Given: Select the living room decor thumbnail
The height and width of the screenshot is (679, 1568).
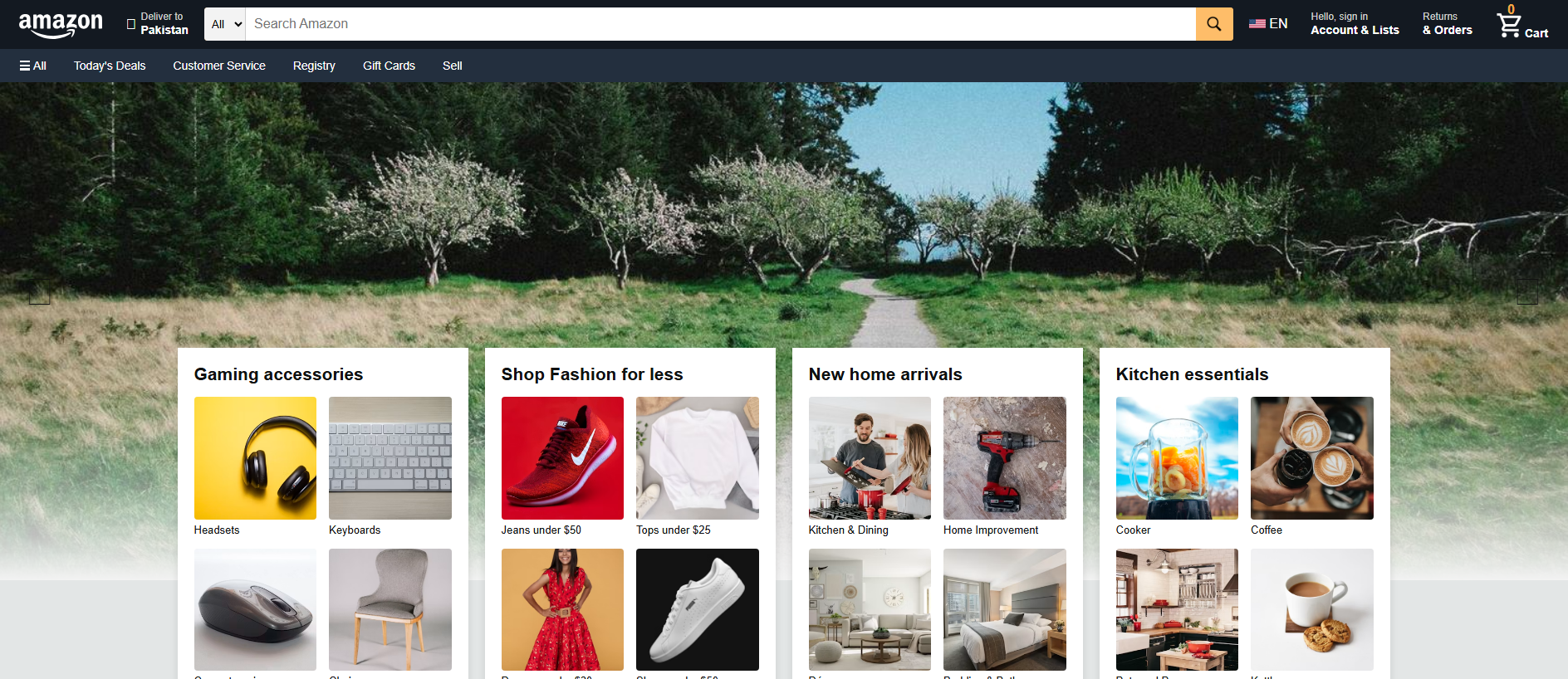Looking at the screenshot, I should click(x=870, y=609).
